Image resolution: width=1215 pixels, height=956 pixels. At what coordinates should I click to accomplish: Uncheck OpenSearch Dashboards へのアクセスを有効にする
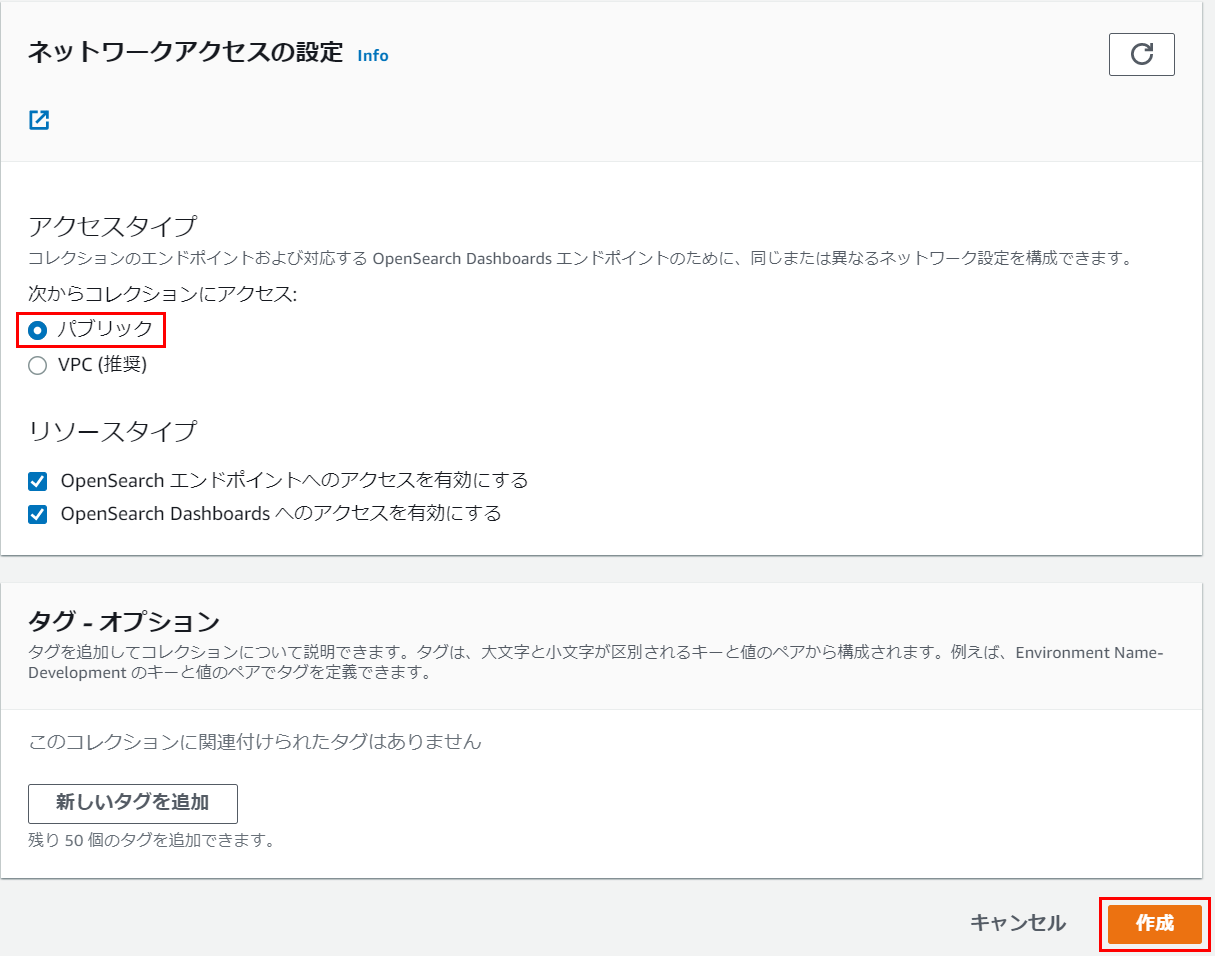tap(37, 513)
